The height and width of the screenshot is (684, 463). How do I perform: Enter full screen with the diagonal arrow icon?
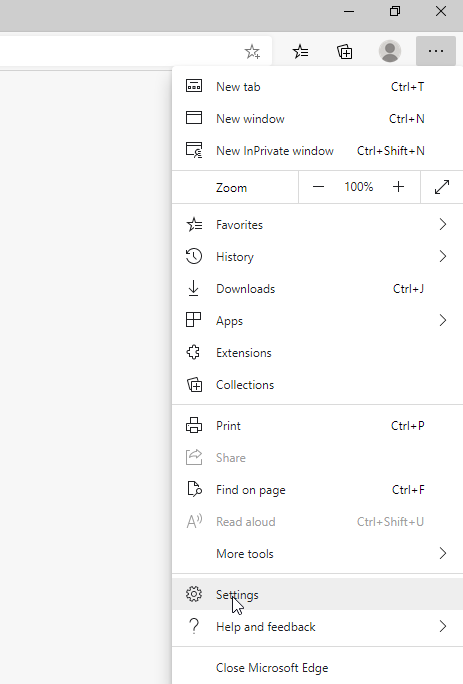[442, 187]
